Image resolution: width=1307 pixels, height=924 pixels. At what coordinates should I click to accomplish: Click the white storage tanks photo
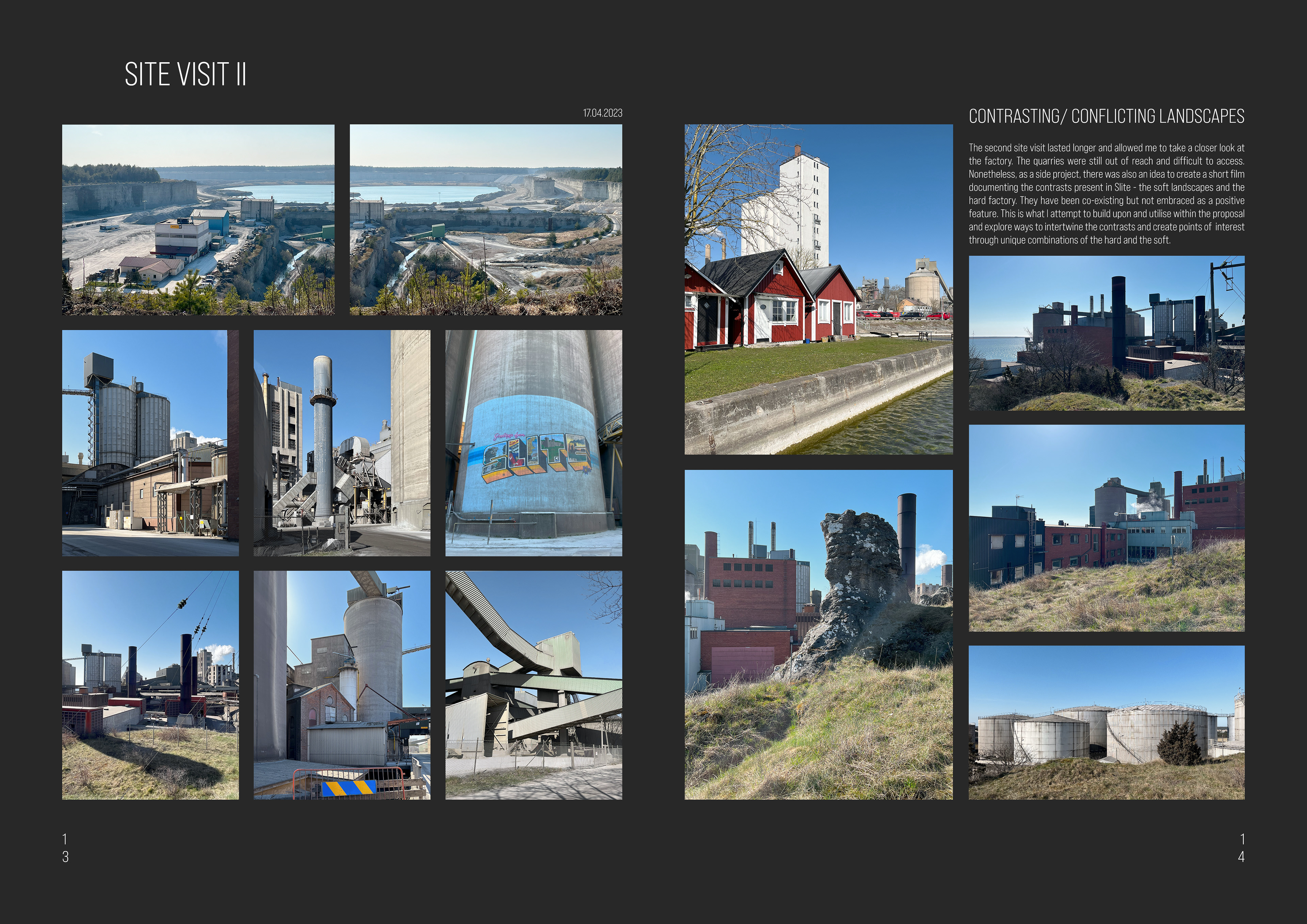pos(1106,722)
